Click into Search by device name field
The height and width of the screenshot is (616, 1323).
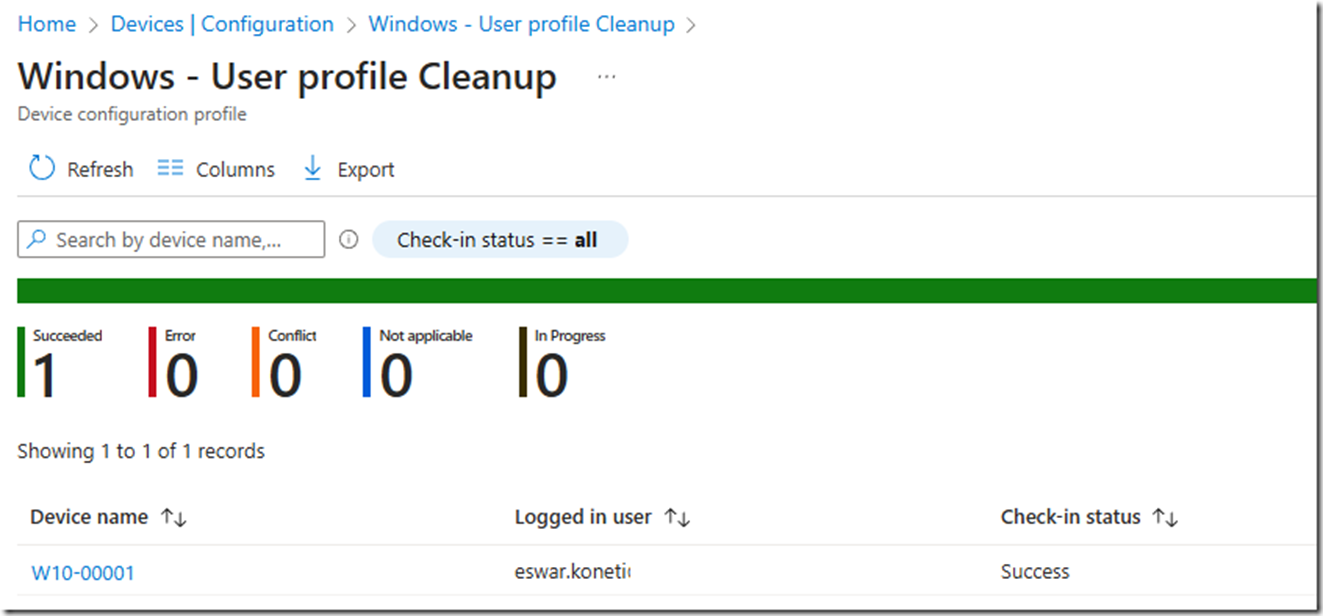171,240
